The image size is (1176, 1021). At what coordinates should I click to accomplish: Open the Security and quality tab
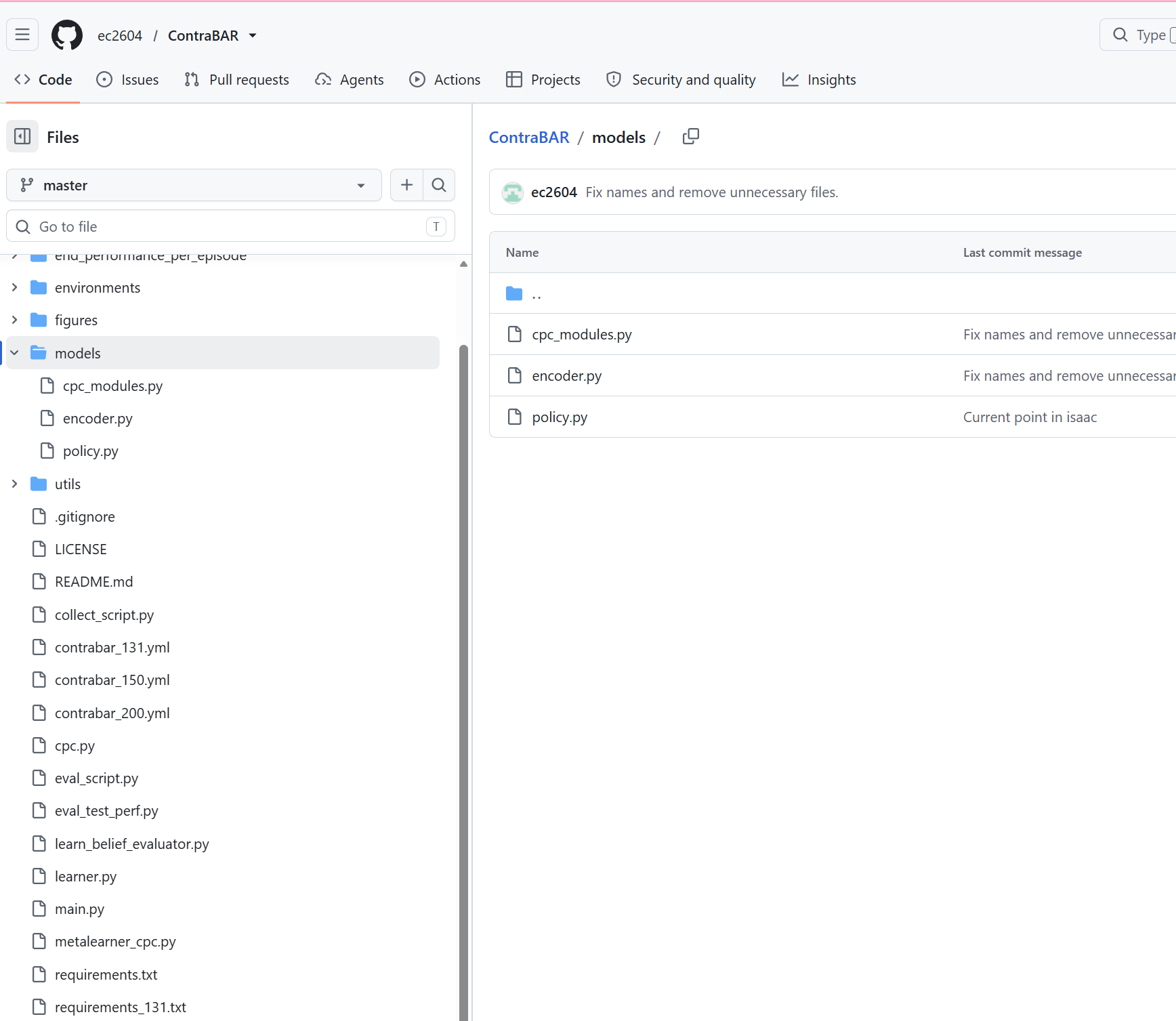[x=681, y=79]
